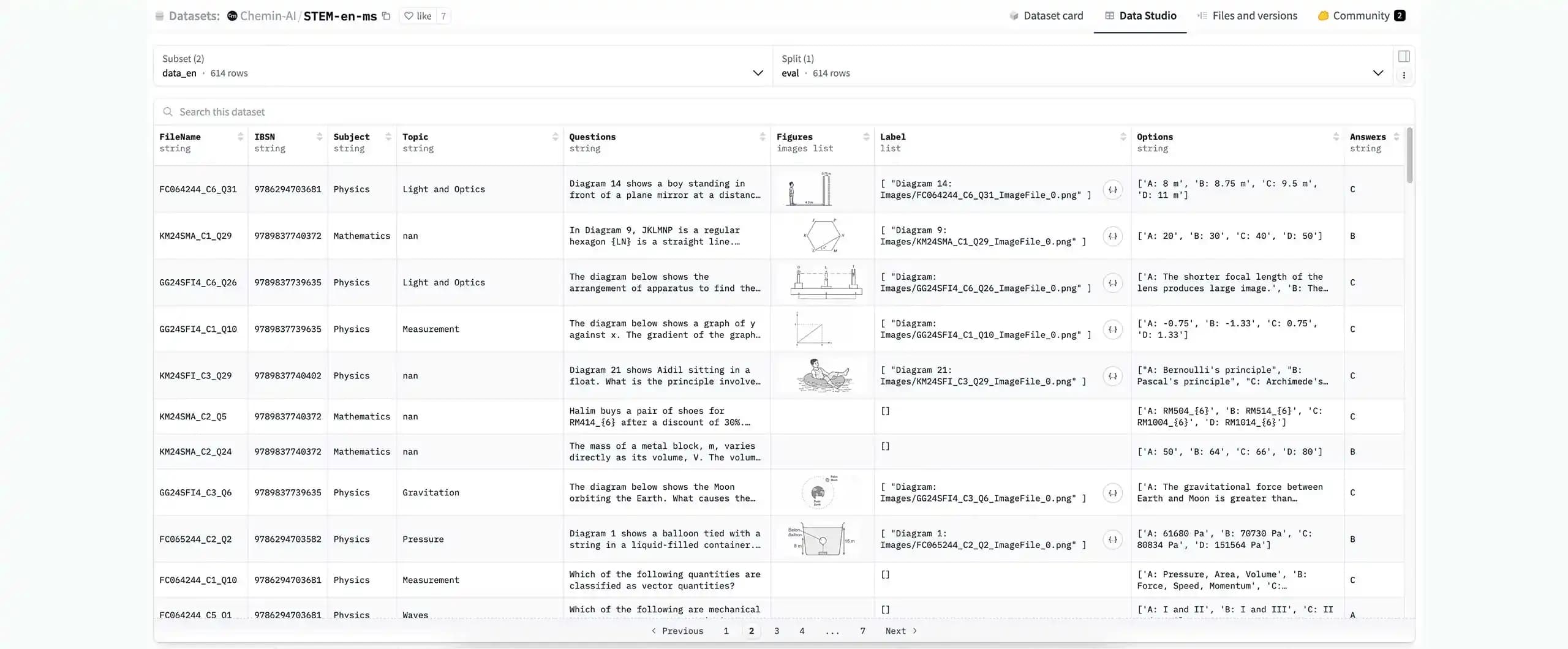Expand the Split eval dropdown
The height and width of the screenshot is (649, 1568).
coord(1082,66)
